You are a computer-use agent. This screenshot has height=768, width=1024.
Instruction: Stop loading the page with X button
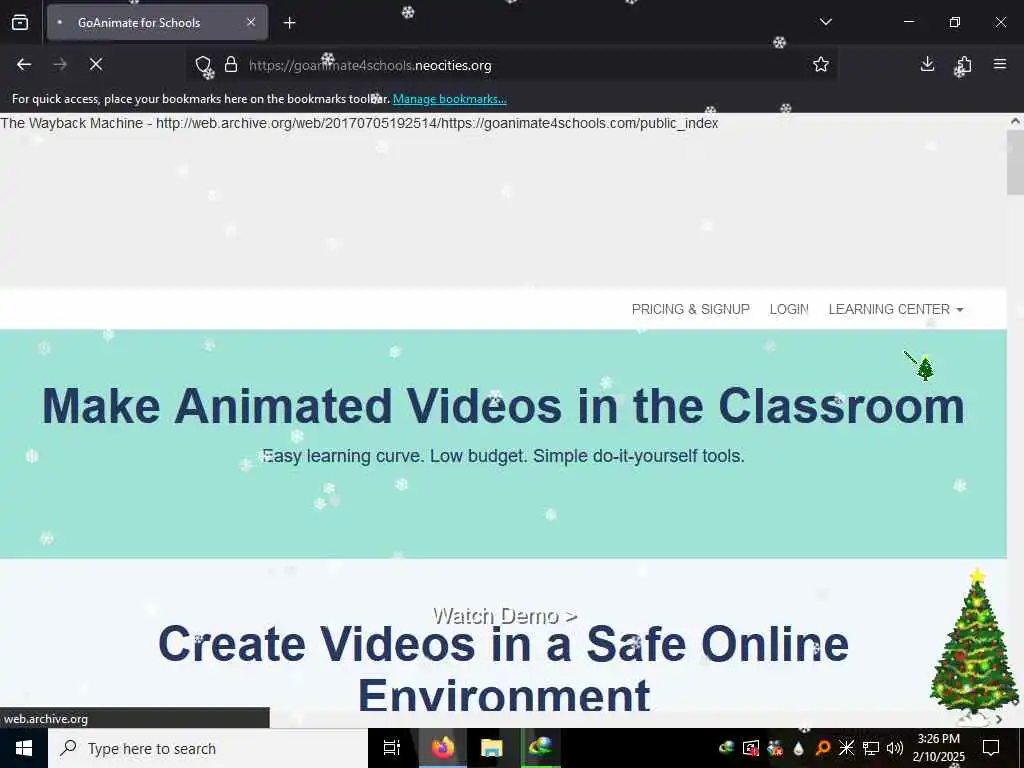[x=96, y=64]
